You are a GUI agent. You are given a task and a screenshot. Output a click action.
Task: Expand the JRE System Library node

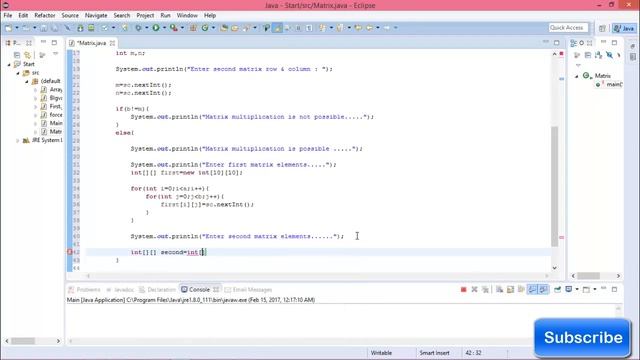point(18,140)
